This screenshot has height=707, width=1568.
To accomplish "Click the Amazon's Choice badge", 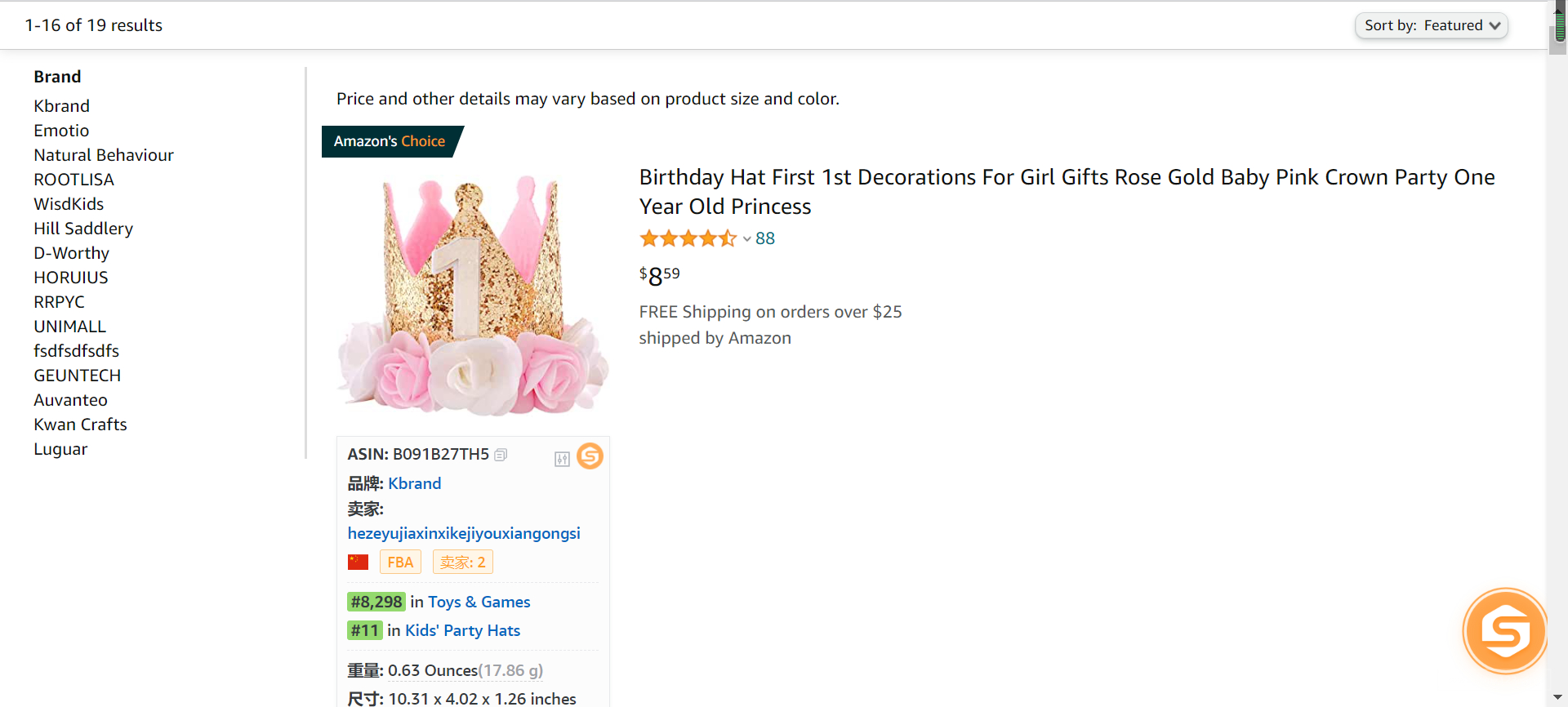I will point(390,141).
